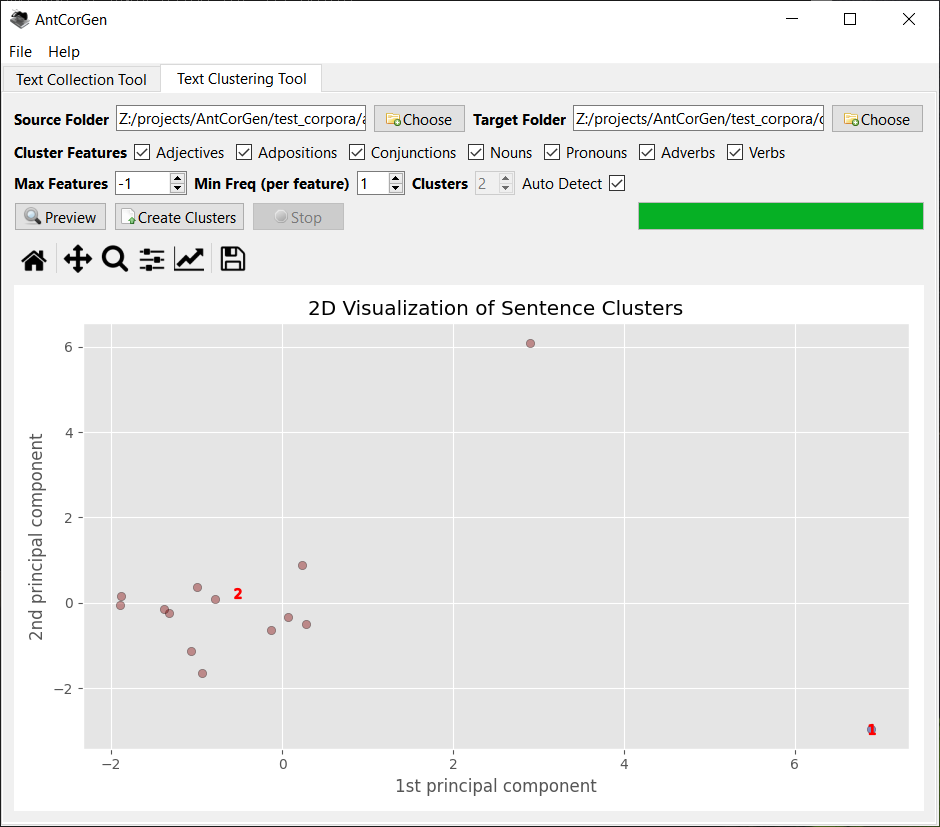Save the figure with floppy disk icon
940x827 pixels.
click(233, 260)
